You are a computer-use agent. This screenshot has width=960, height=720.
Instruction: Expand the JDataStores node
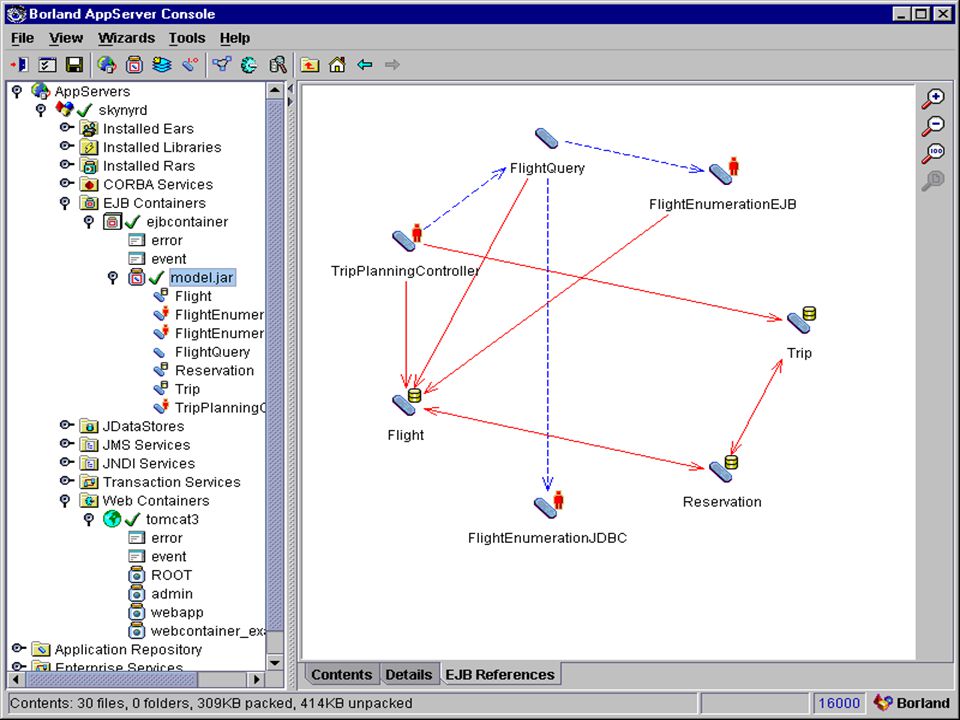[66, 425]
